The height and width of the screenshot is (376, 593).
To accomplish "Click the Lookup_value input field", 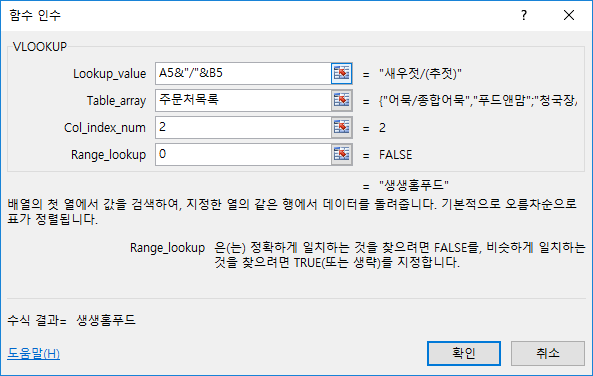I will (243, 73).
